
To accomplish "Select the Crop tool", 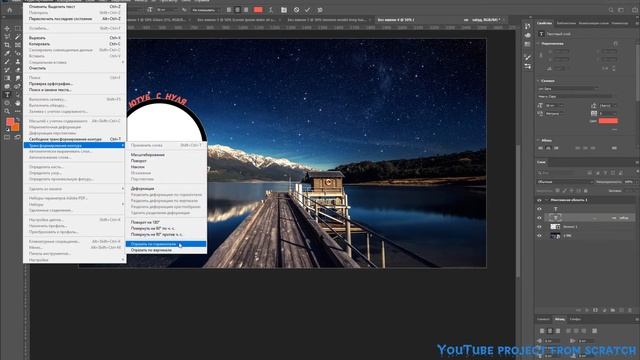I will click(x=7, y=45).
